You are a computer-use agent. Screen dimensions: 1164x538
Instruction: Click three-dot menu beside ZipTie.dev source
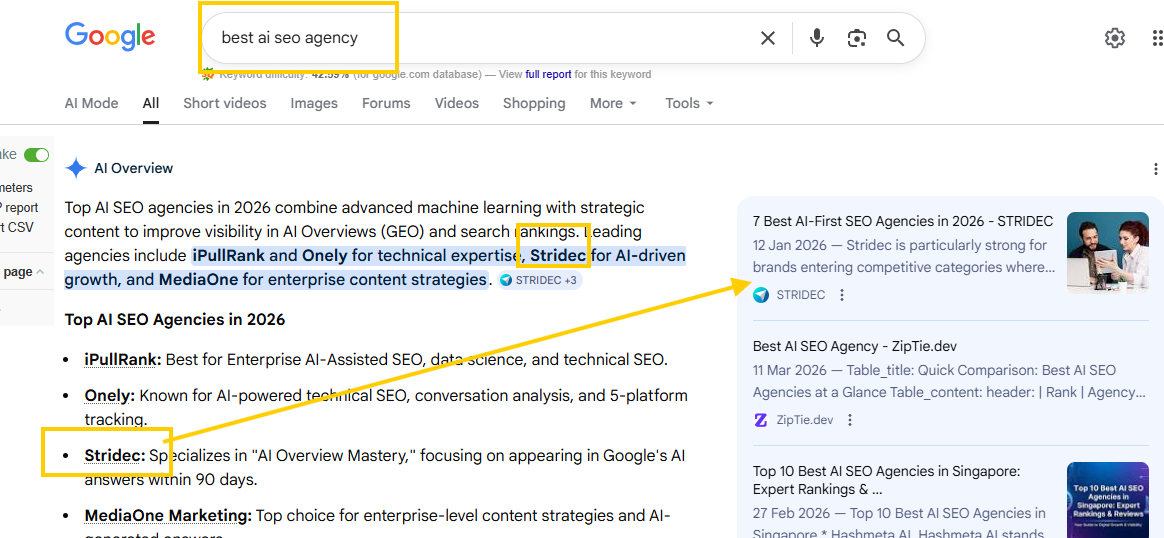click(850, 420)
